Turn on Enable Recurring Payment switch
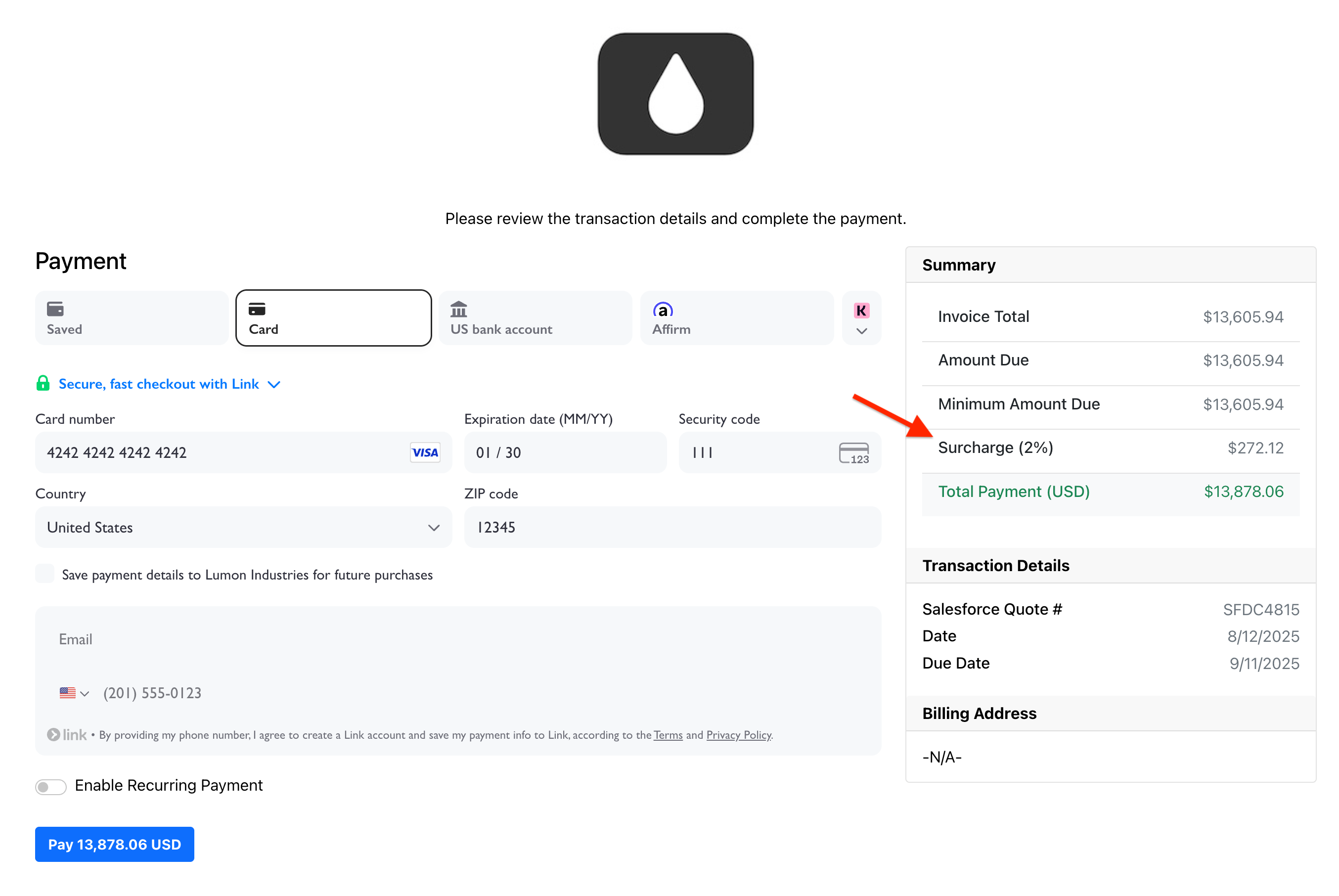The width and height of the screenshot is (1339, 896). (x=51, y=787)
